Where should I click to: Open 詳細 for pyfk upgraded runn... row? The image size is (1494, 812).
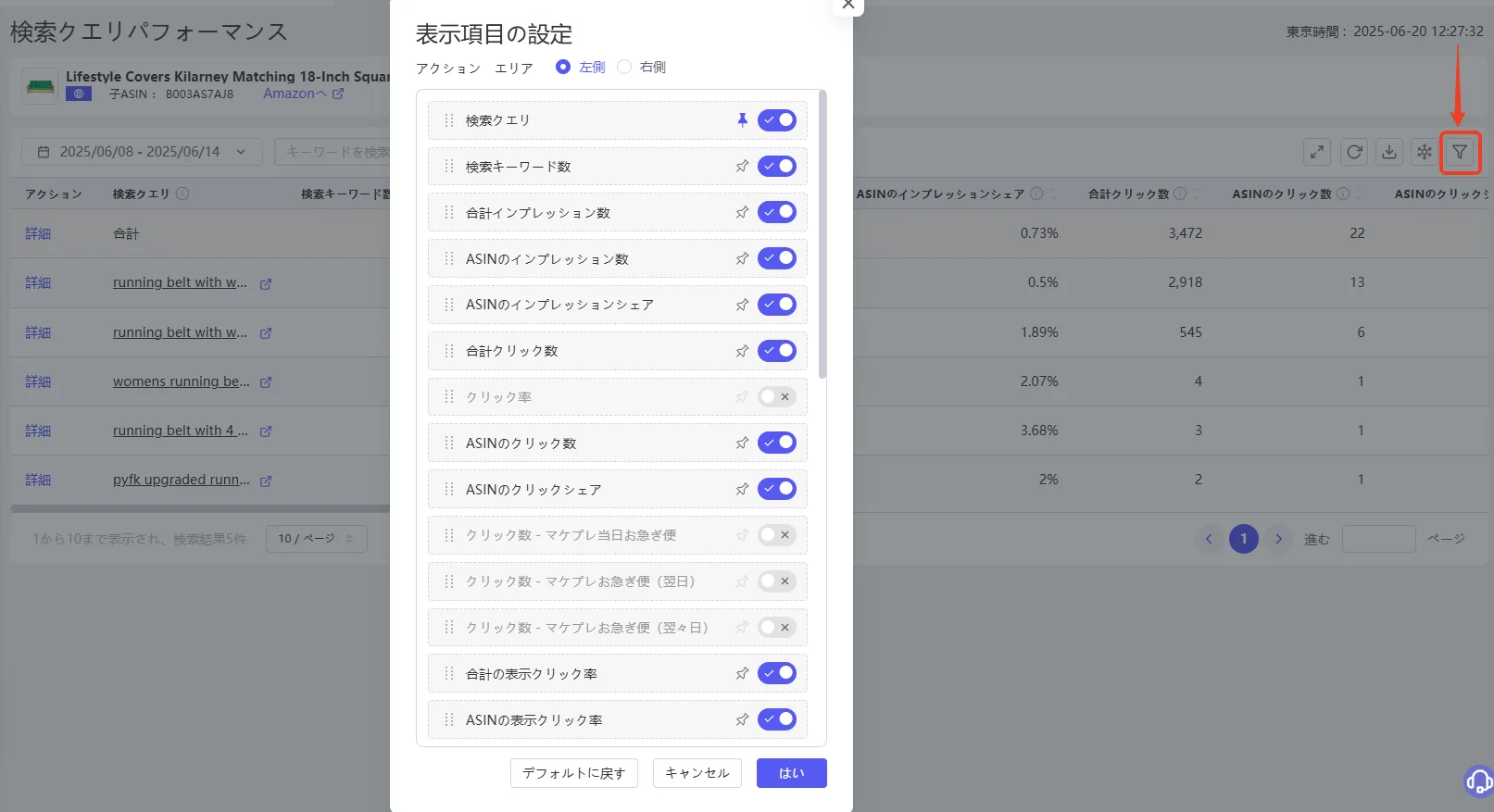38,480
